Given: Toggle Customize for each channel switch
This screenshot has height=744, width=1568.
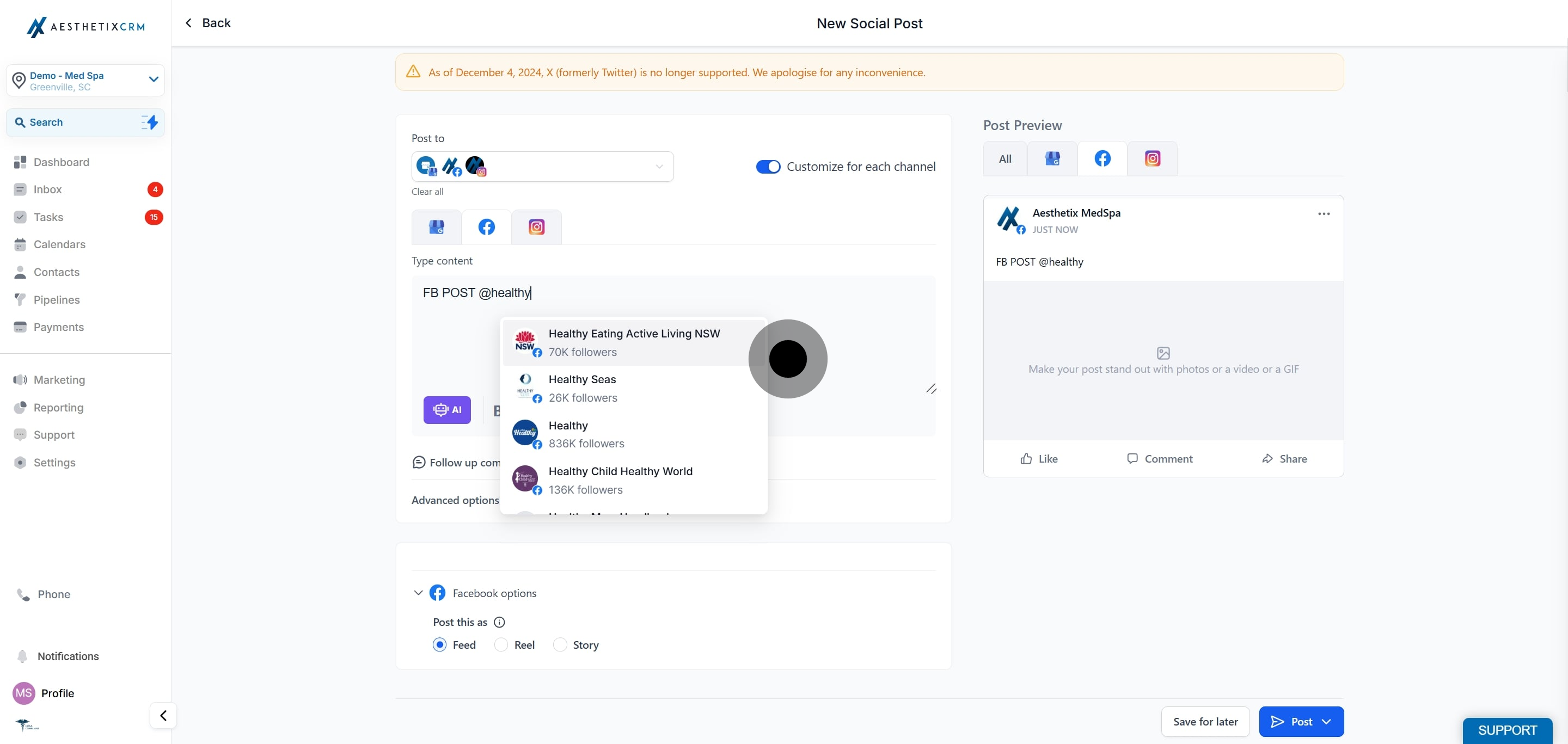Looking at the screenshot, I should point(768,167).
